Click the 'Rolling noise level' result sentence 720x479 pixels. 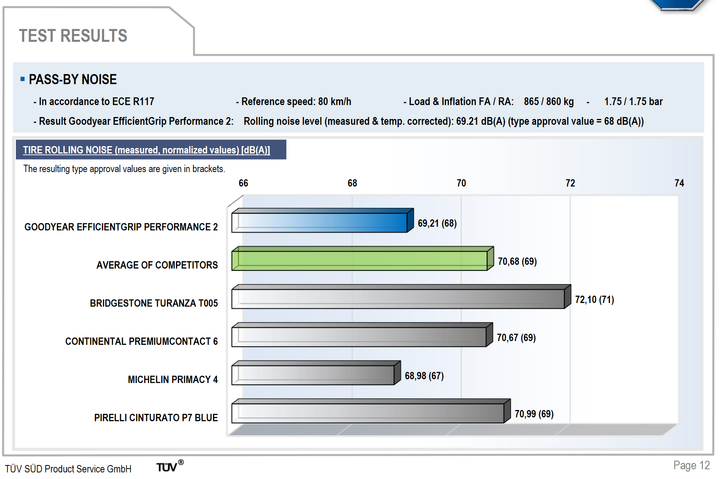444,121
